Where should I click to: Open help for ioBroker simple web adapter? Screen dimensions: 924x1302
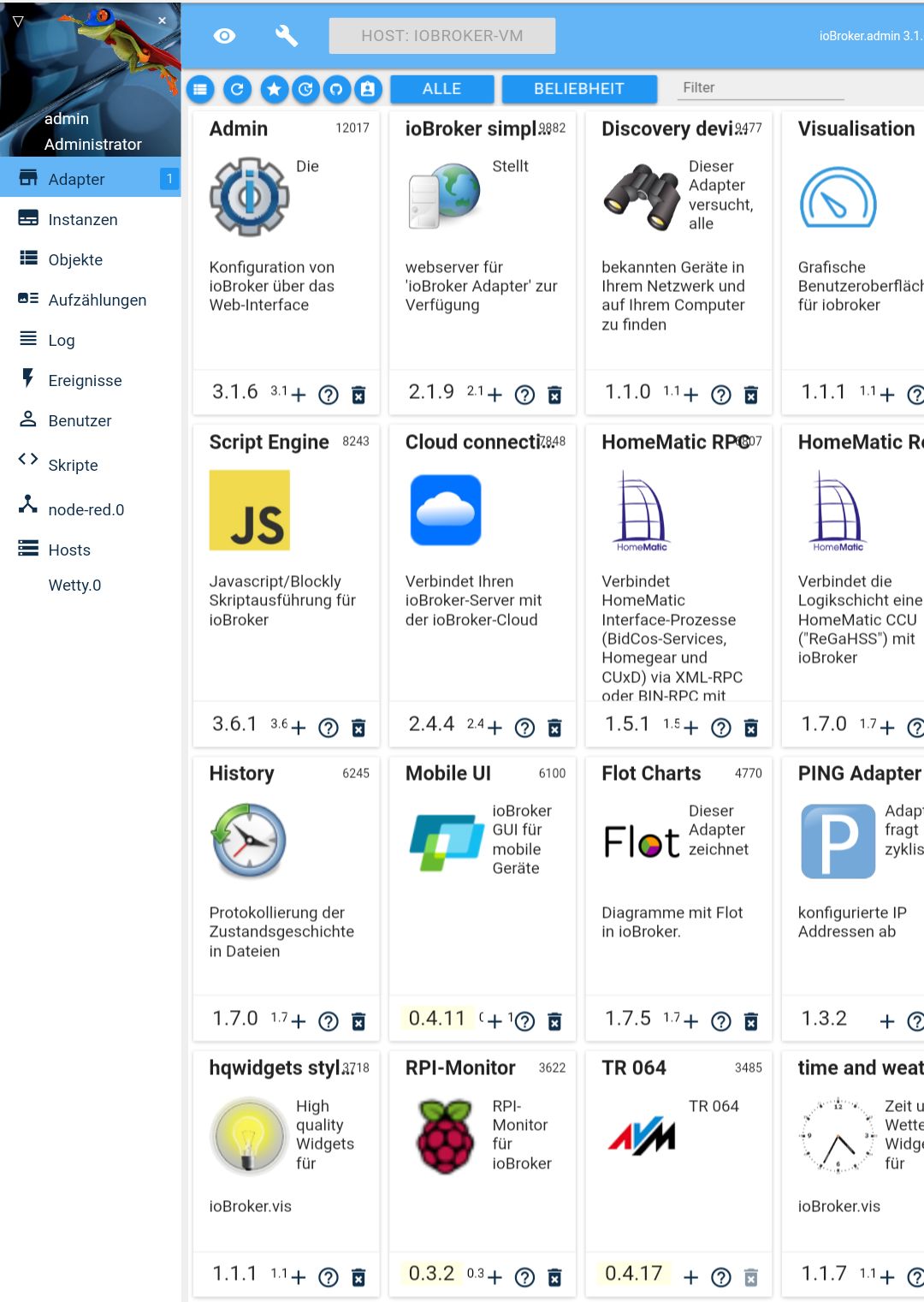click(524, 395)
